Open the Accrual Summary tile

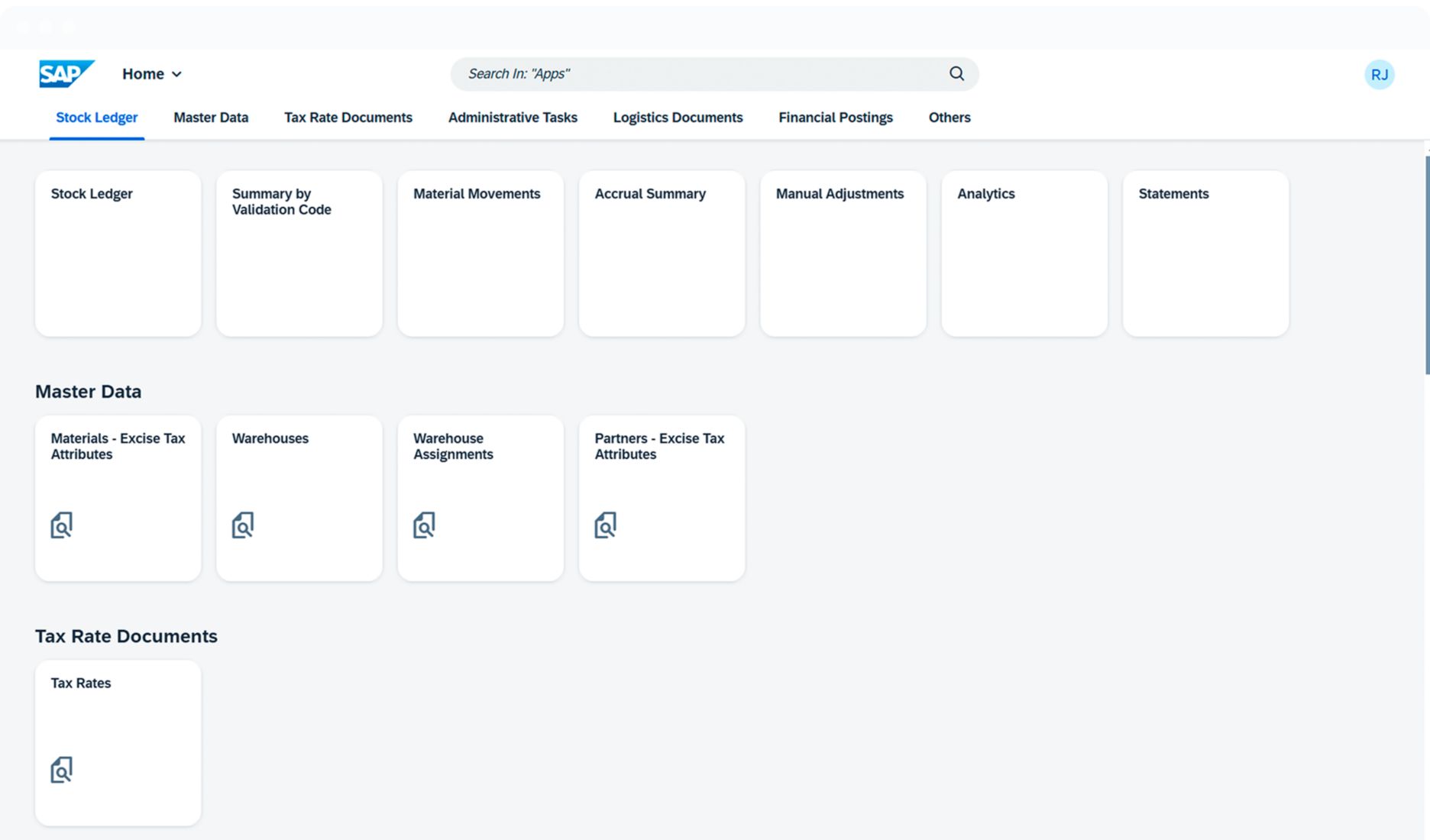click(662, 254)
